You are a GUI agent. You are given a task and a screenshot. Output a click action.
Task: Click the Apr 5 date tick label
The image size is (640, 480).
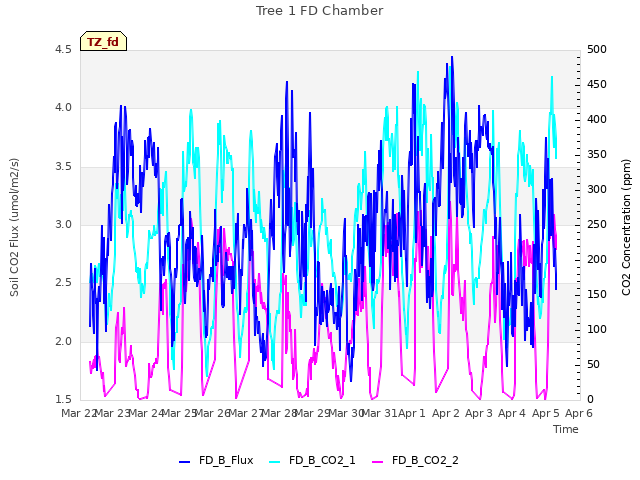click(x=546, y=413)
